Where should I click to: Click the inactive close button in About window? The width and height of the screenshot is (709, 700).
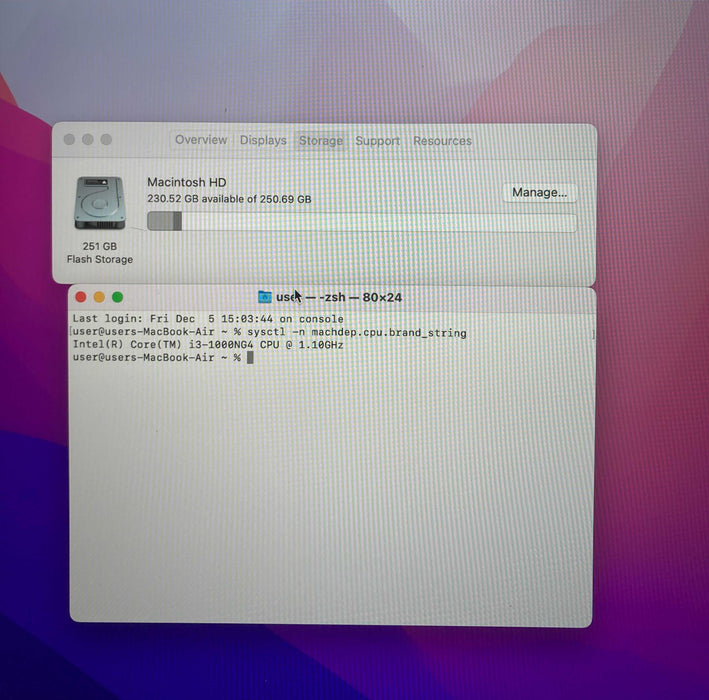click(x=69, y=139)
